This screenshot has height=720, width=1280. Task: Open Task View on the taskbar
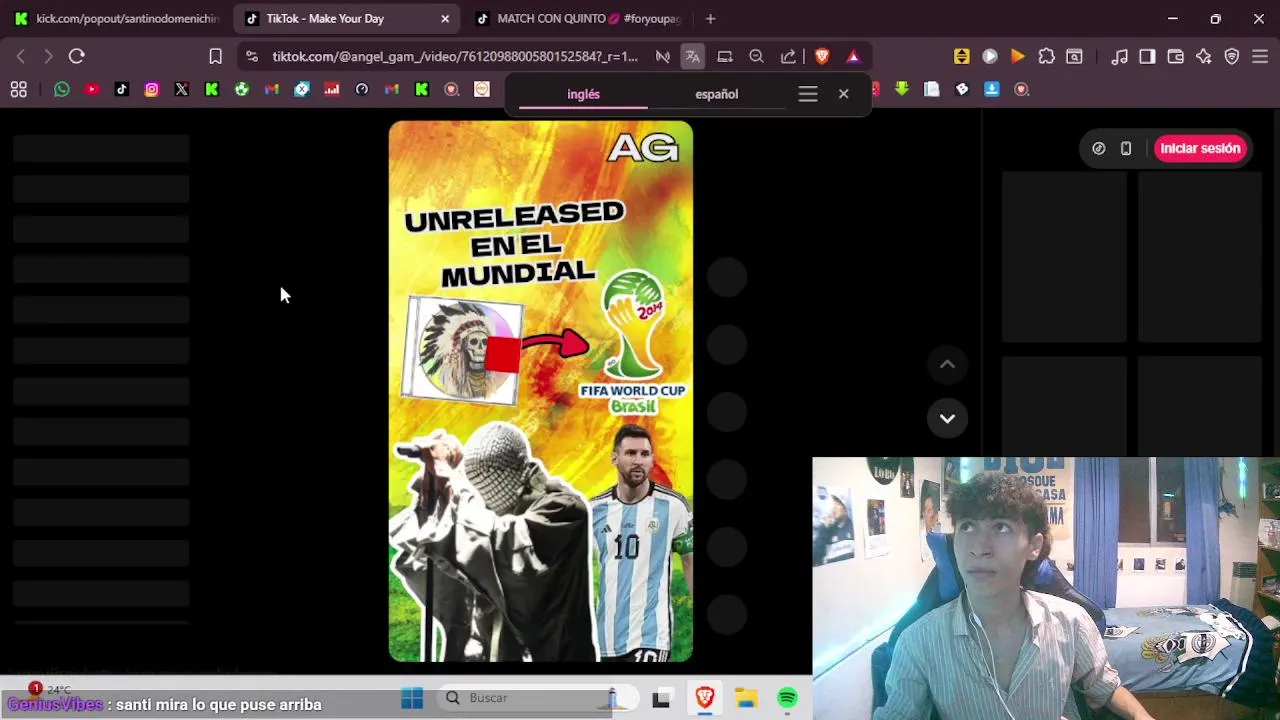click(x=661, y=698)
